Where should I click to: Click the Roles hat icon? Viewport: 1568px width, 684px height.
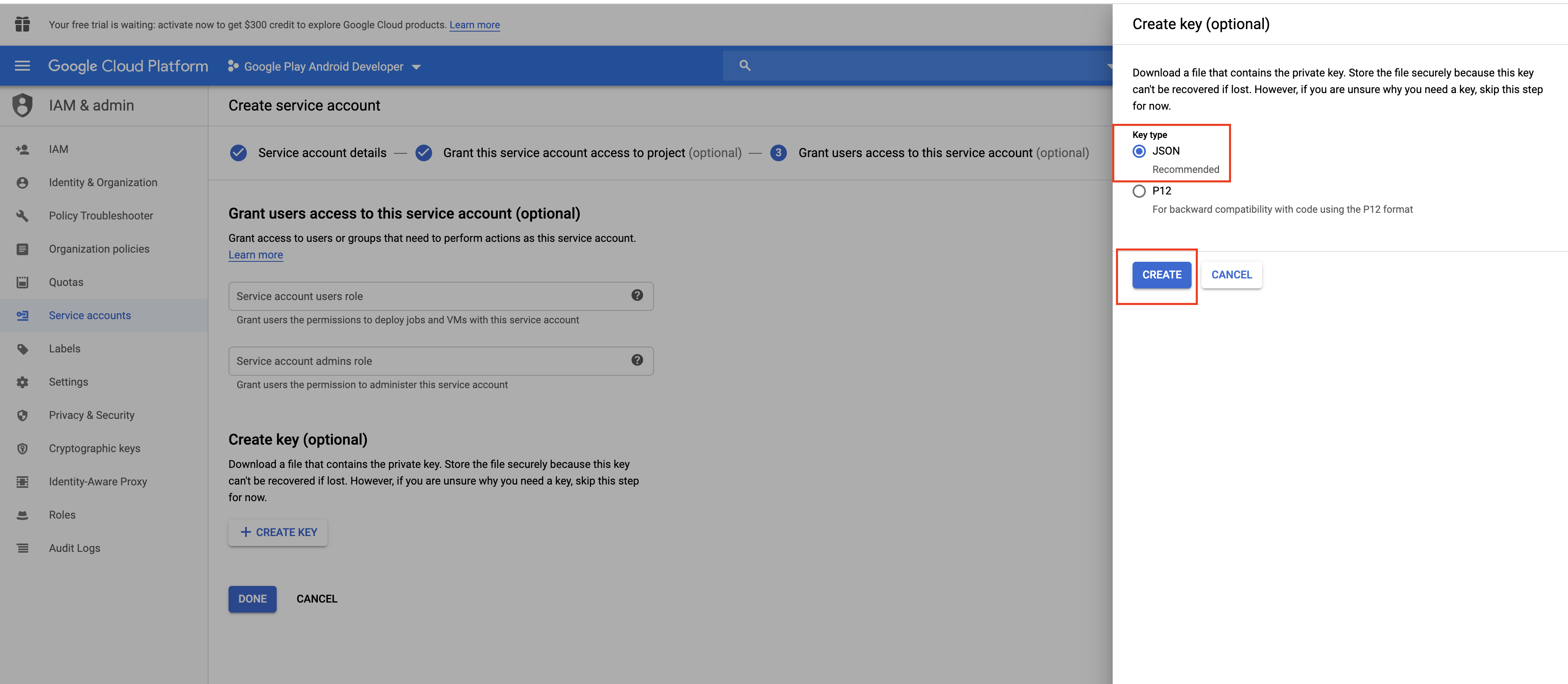pos(22,515)
